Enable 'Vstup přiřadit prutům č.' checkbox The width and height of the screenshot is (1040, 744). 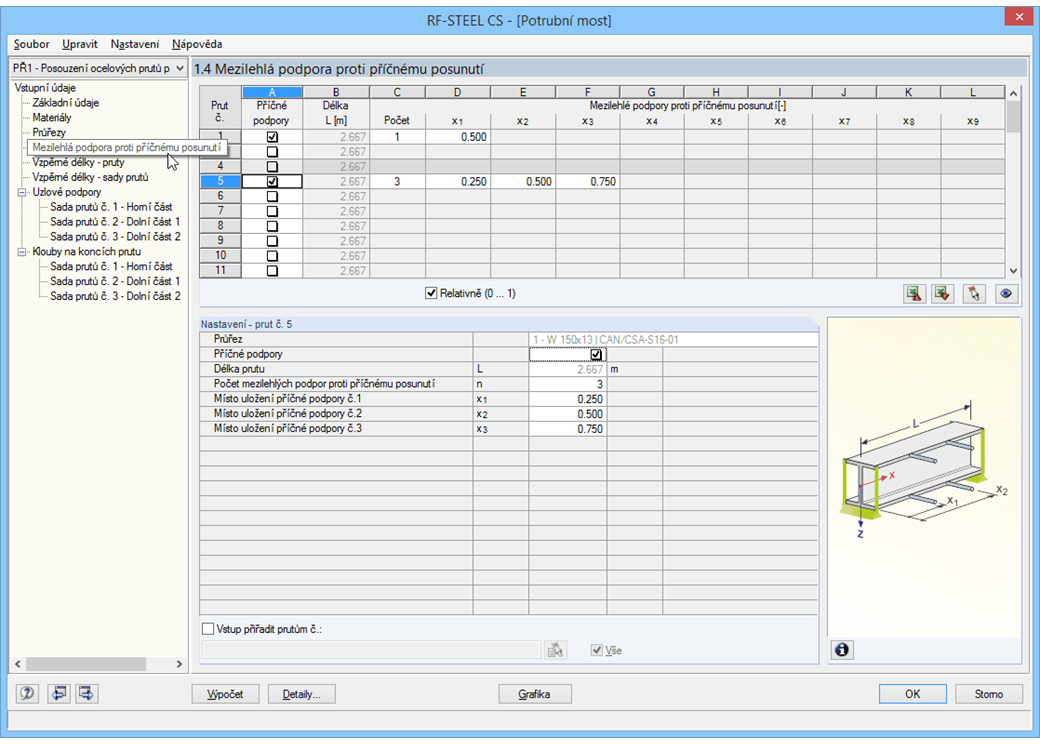[x=208, y=629]
